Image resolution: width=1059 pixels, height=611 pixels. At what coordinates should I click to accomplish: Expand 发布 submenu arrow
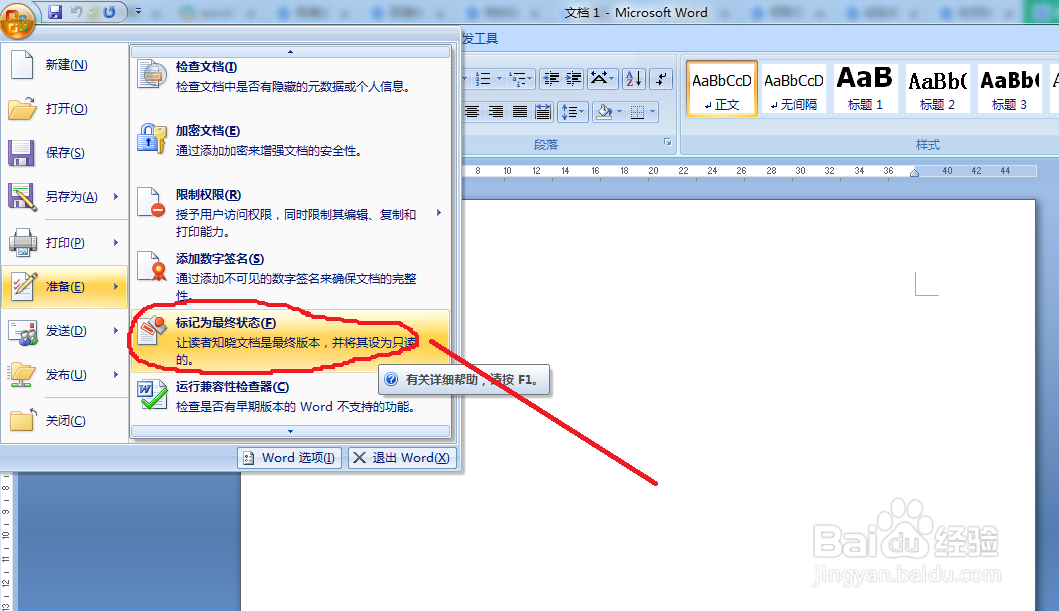[116, 375]
